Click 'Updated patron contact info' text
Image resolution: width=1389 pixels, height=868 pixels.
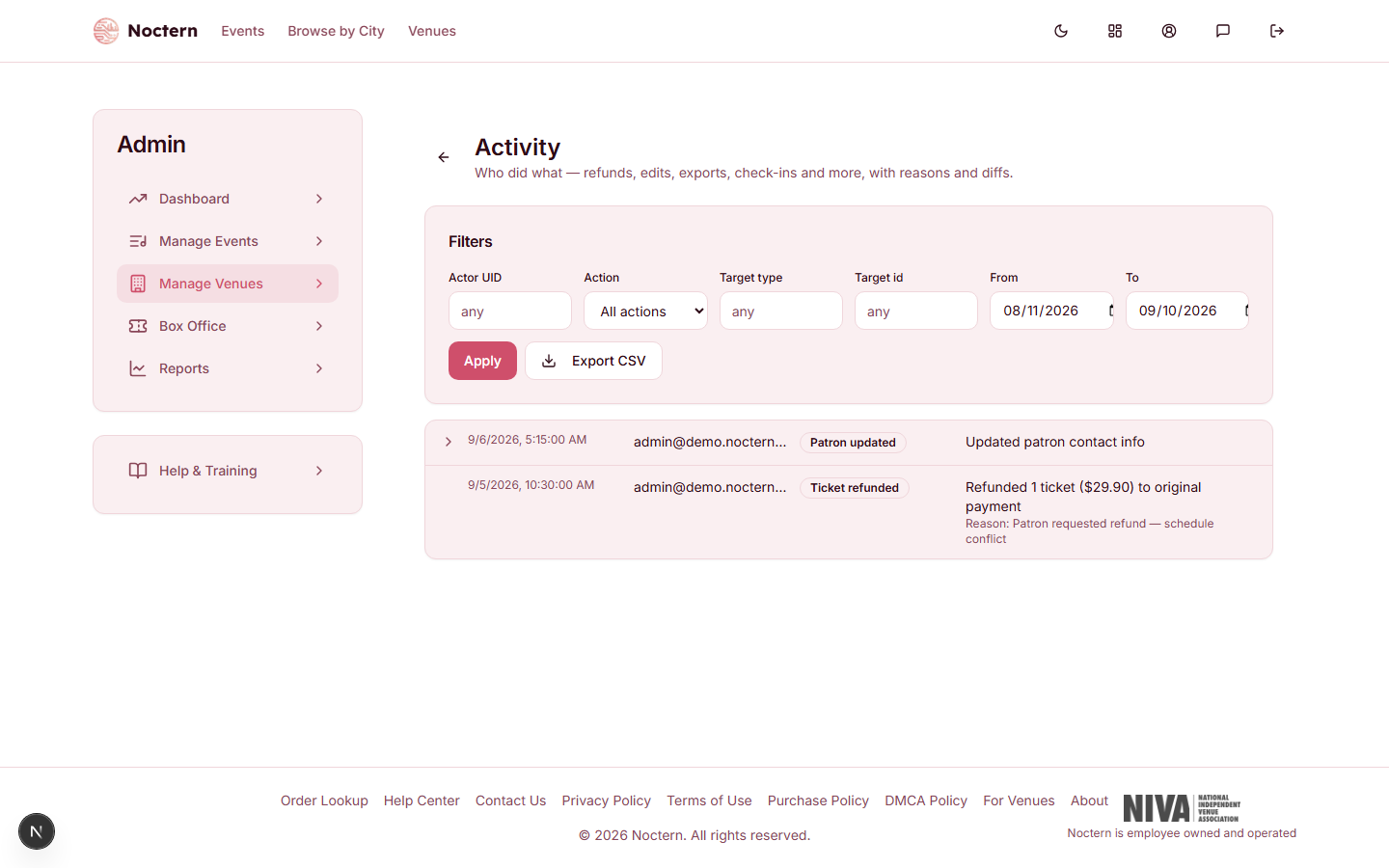tap(1055, 442)
